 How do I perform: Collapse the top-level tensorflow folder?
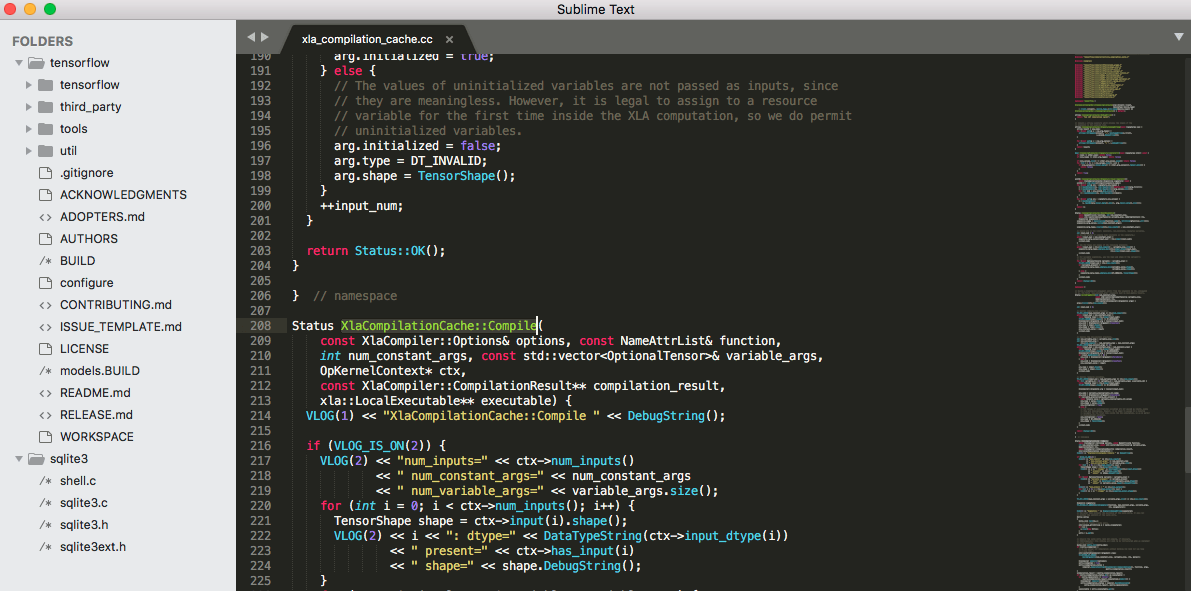point(18,62)
